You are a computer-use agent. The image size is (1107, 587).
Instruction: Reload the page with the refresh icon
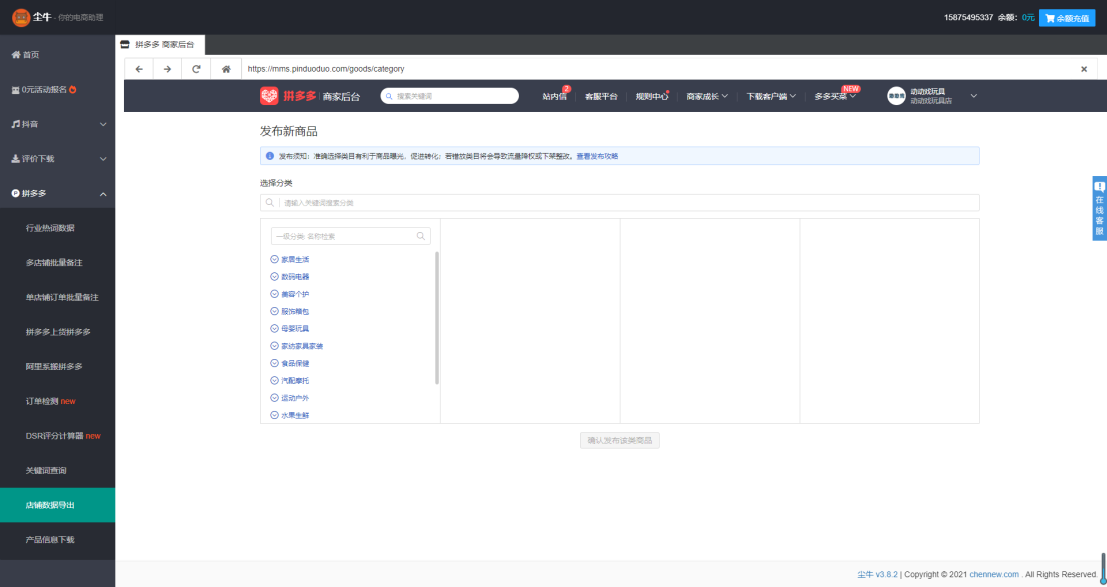pos(196,69)
